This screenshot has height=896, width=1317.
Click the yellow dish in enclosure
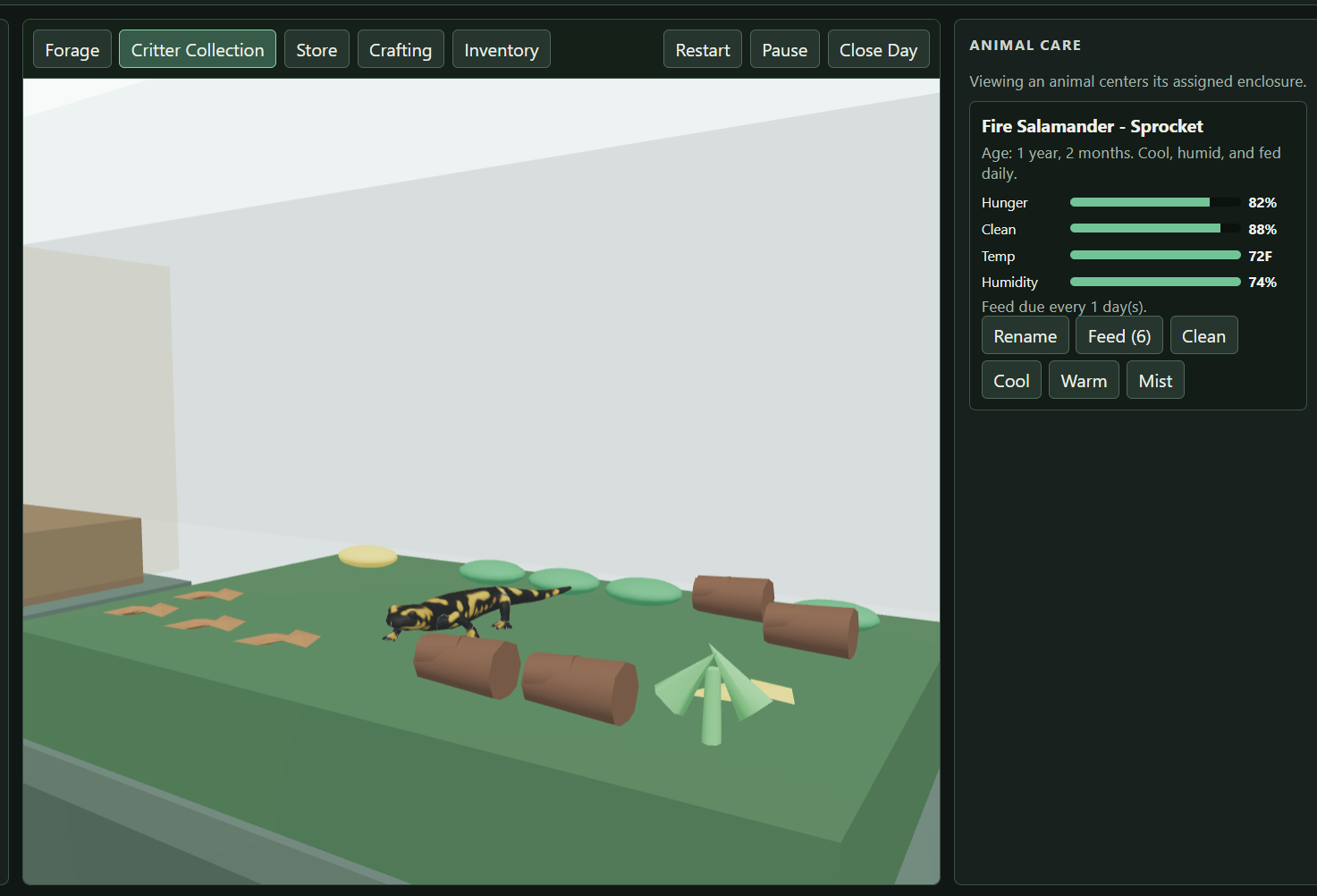[367, 556]
